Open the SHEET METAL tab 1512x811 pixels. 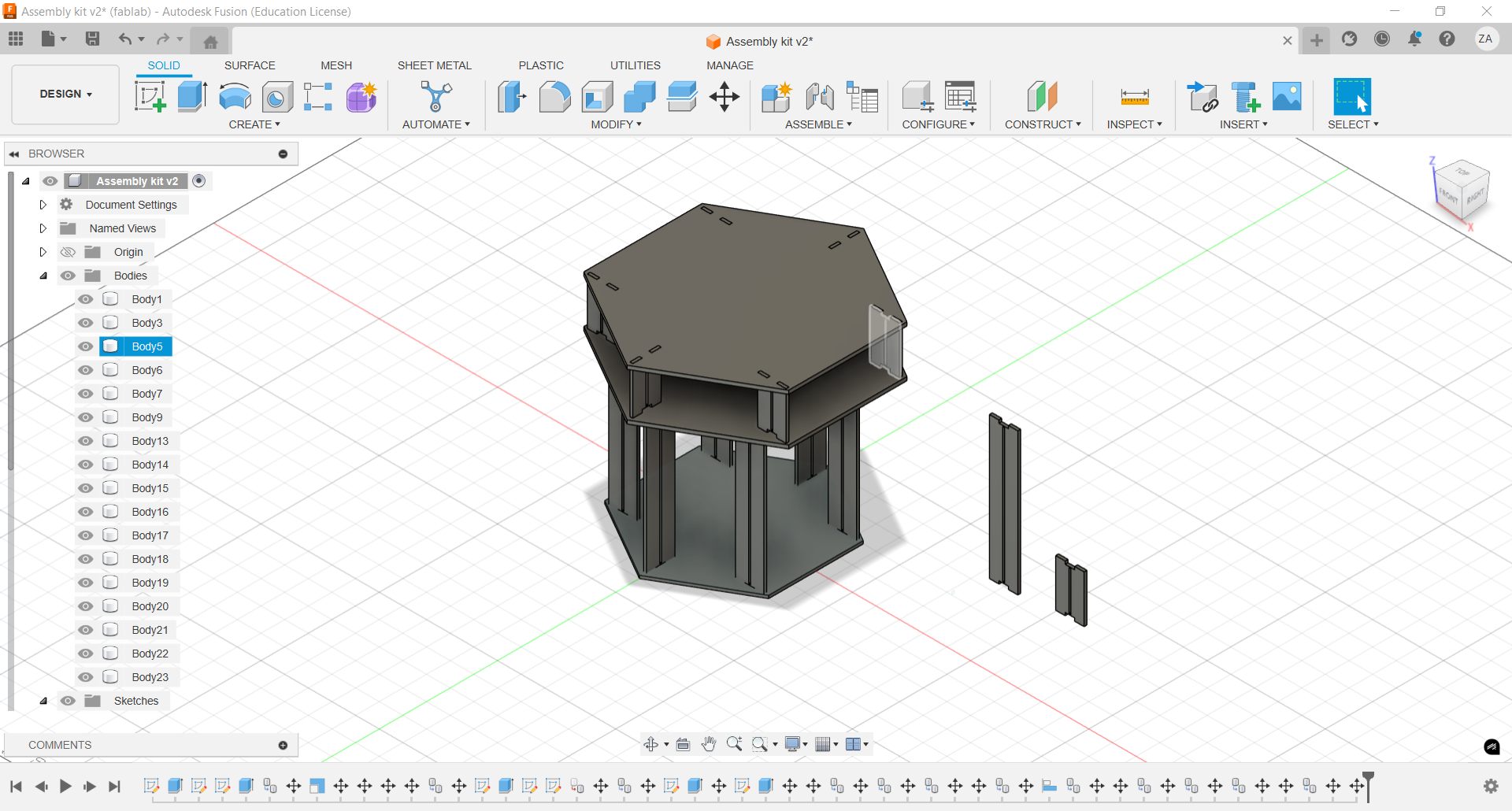click(434, 65)
